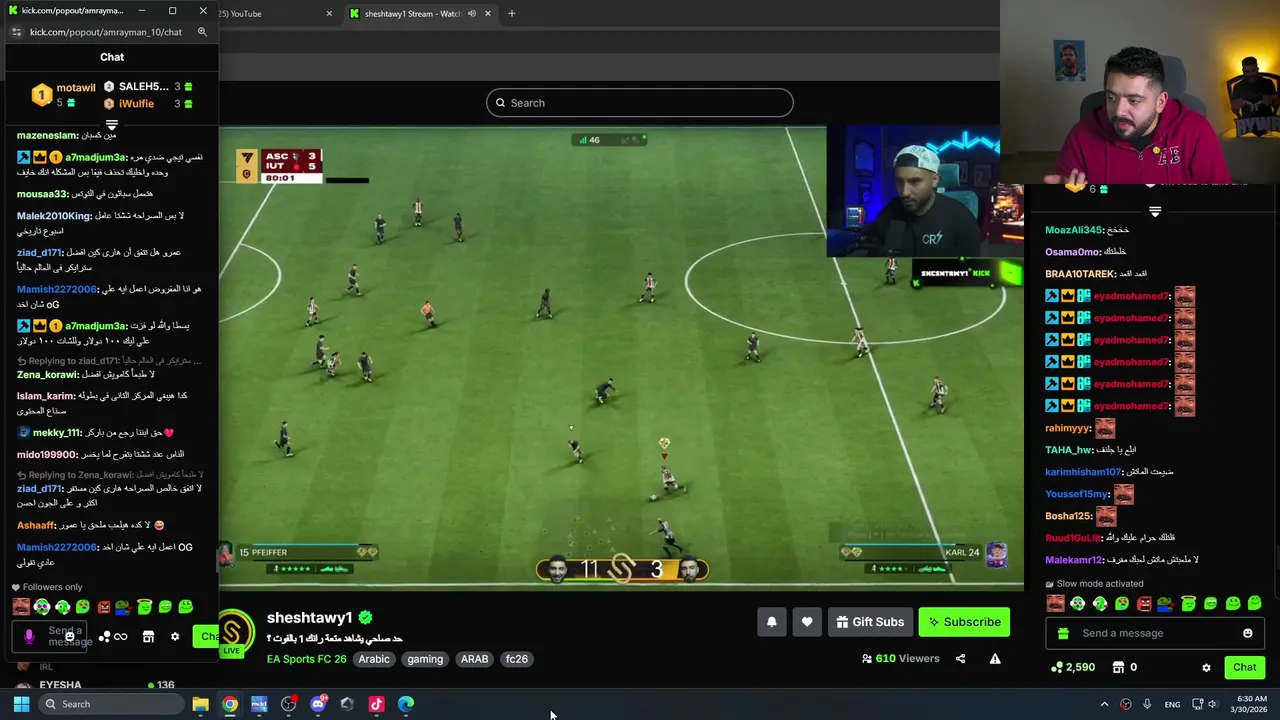Click the Kick Search field
1280x720 pixels.
[x=640, y=103]
